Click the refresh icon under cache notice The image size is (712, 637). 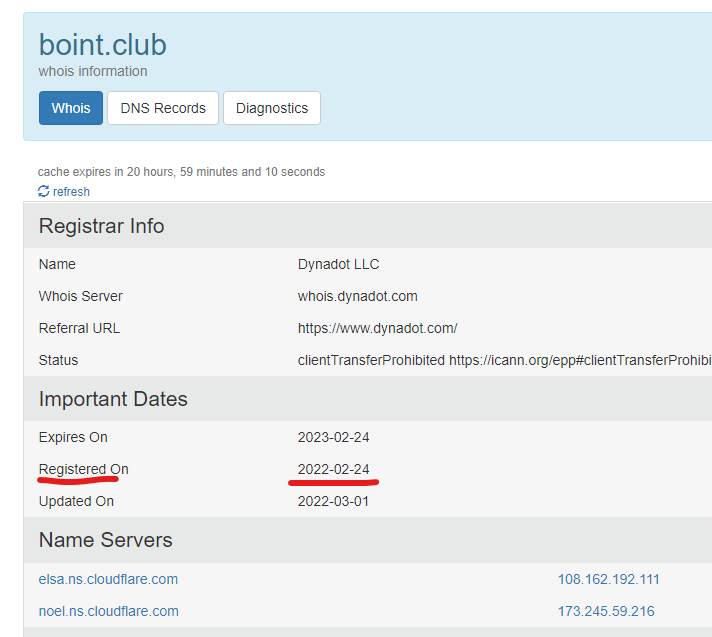[44, 191]
